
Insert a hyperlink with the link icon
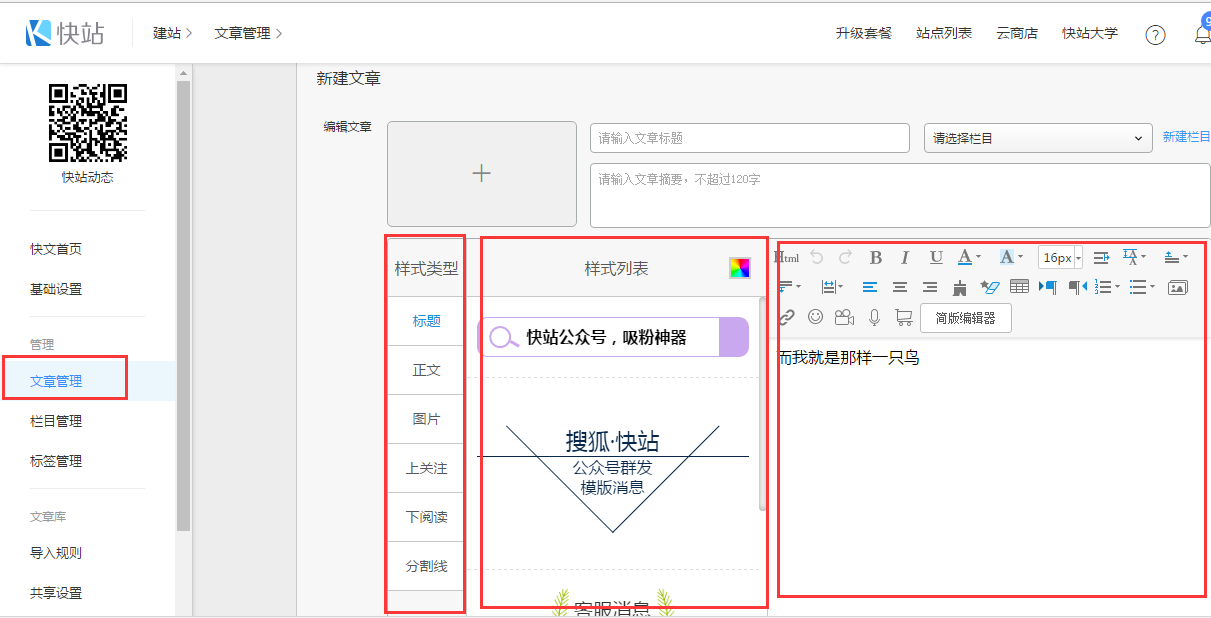pyautogui.click(x=787, y=317)
